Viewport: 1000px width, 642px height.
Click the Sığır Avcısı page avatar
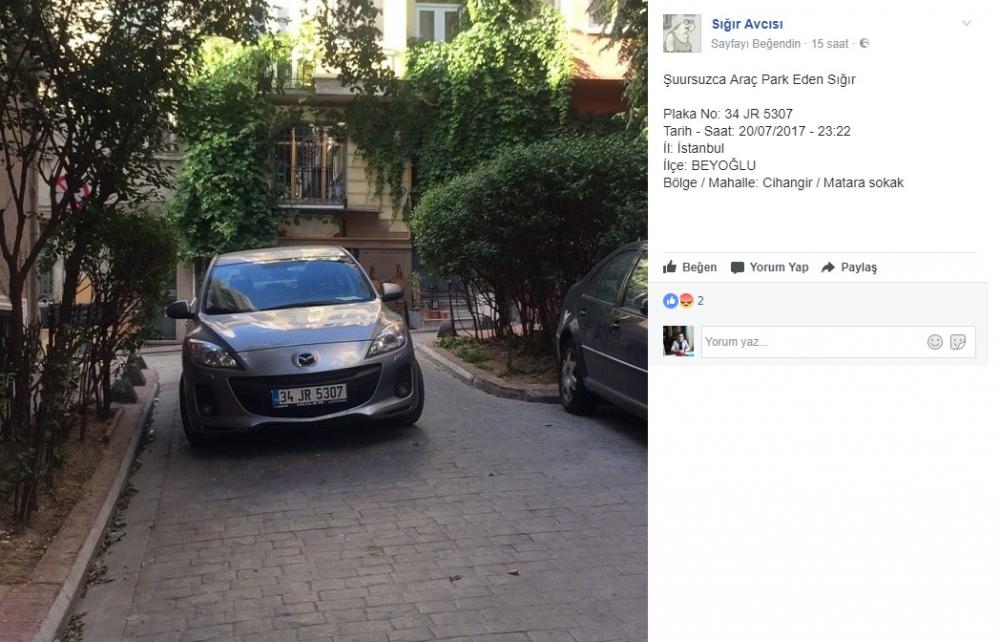coord(682,33)
